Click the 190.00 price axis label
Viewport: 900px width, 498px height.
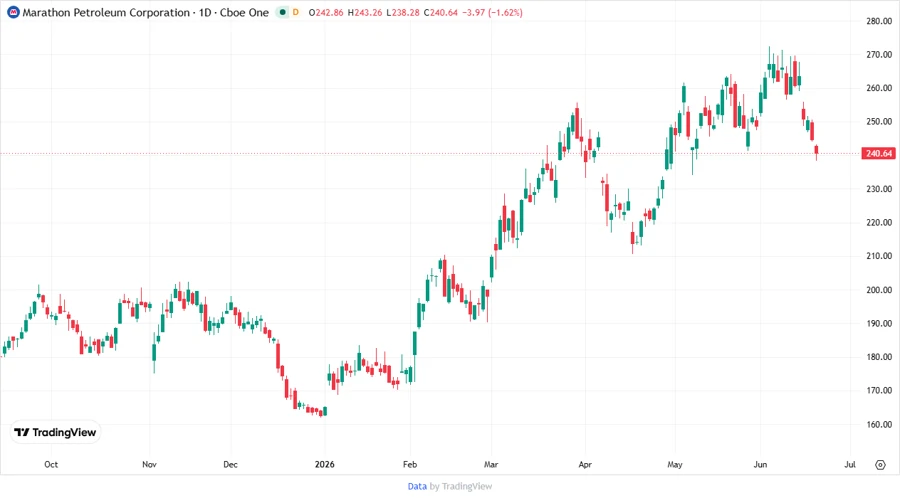coord(879,323)
